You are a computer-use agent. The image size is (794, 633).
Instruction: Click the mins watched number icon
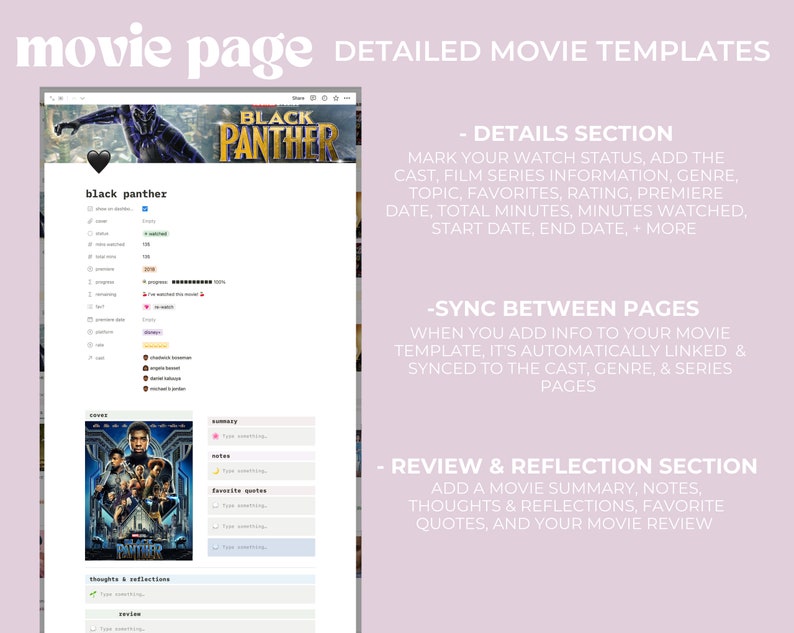[90, 244]
